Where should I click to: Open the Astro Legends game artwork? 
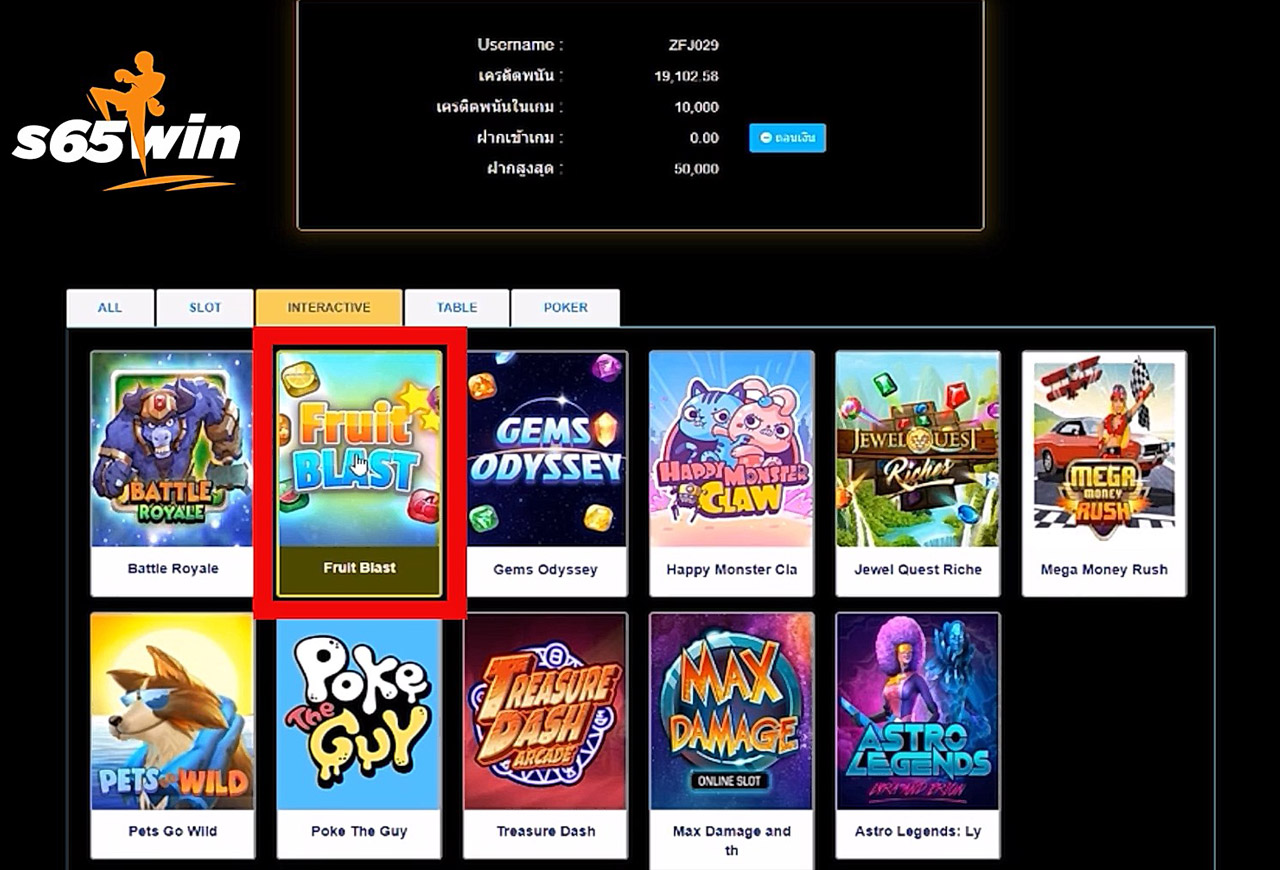[917, 711]
